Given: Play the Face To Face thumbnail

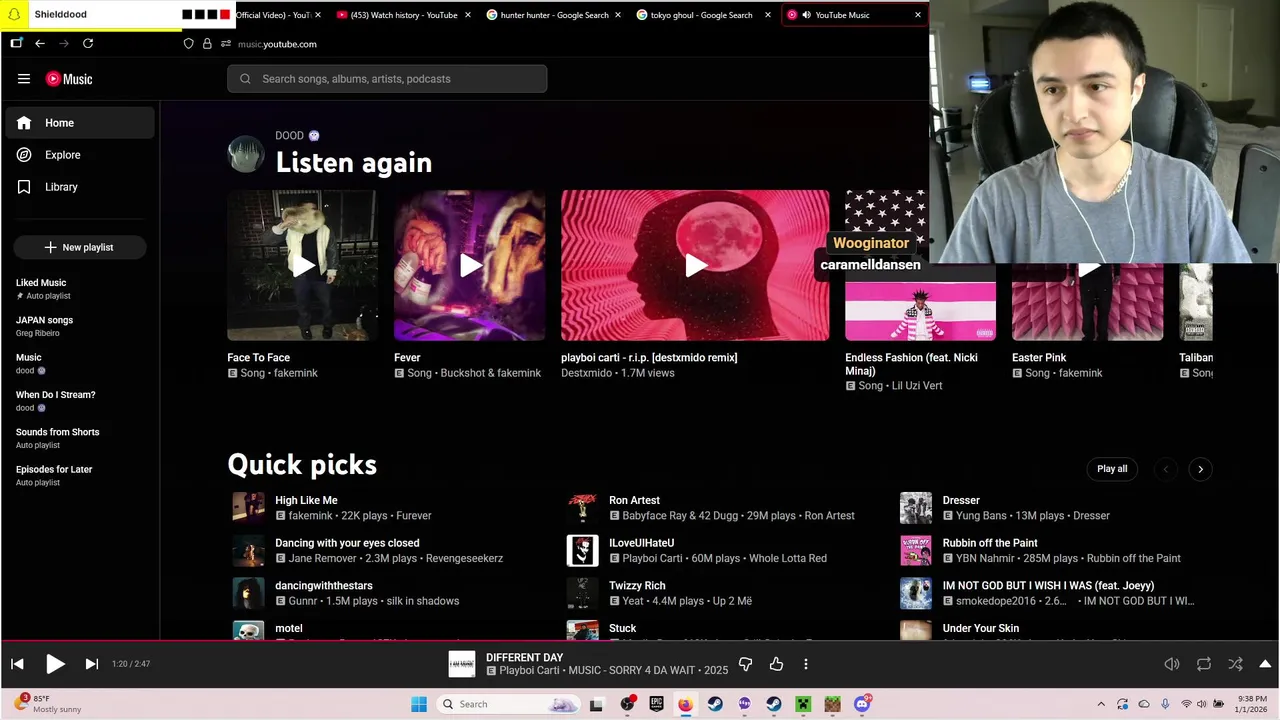Looking at the screenshot, I should click(x=303, y=265).
